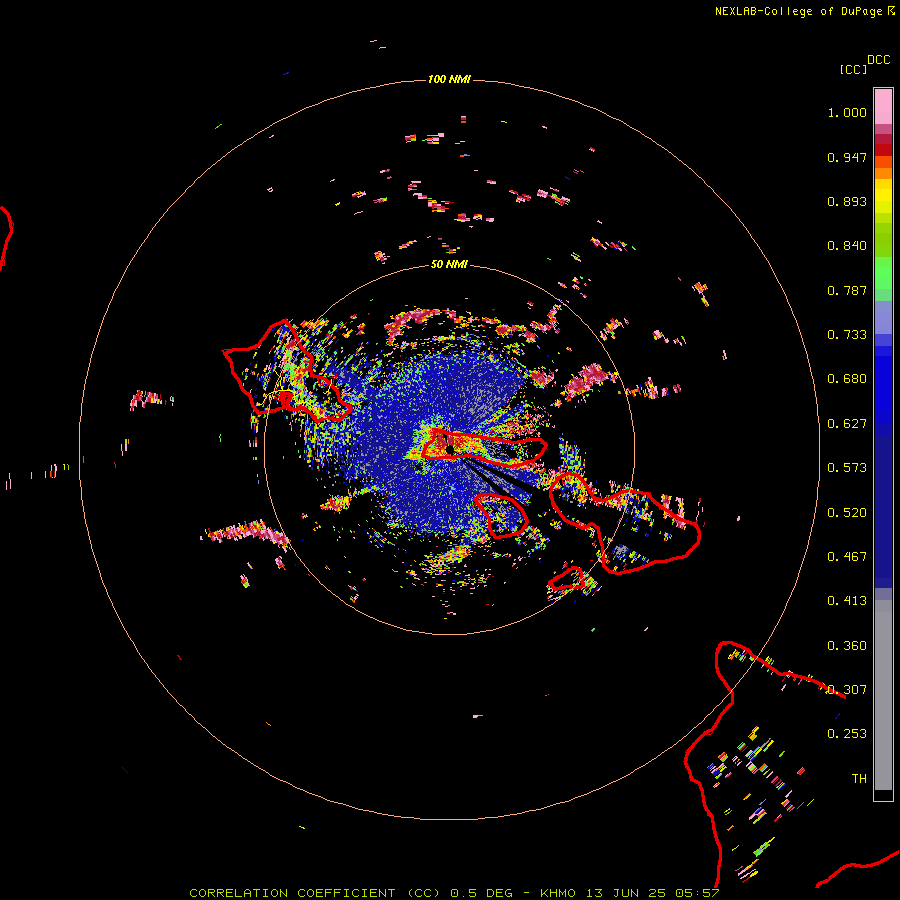Click the gray color band beside 0.360

click(883, 695)
